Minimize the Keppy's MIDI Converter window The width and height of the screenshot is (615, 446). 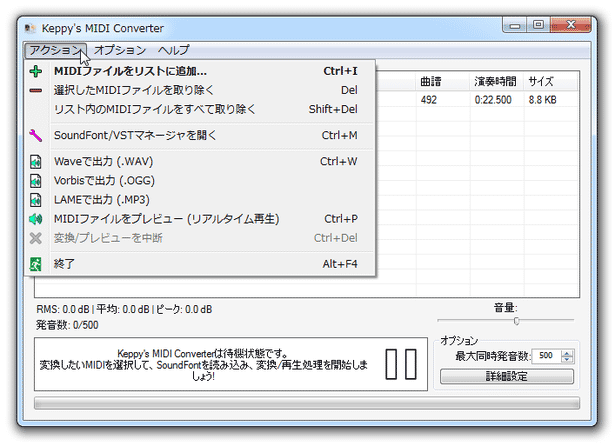(515, 26)
